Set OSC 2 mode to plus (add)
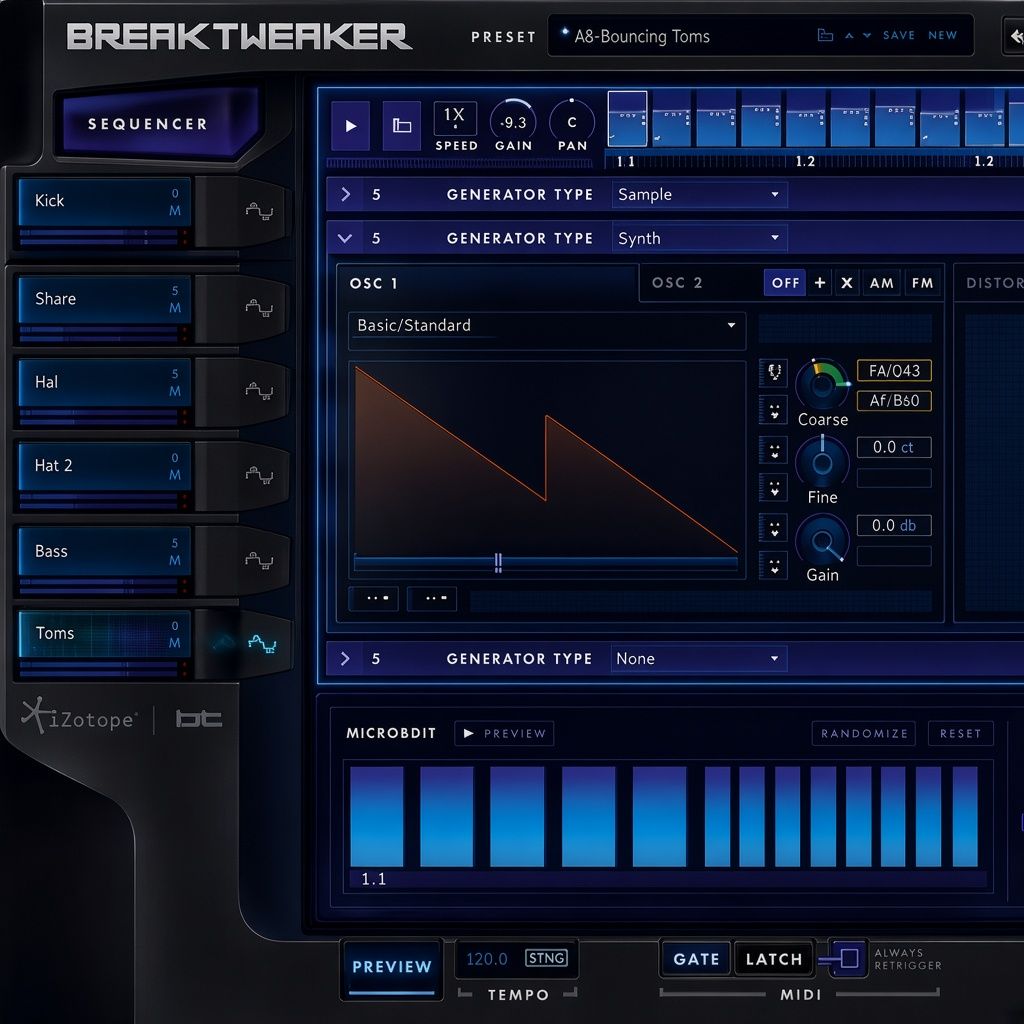This screenshot has width=1024, height=1024. pos(820,283)
